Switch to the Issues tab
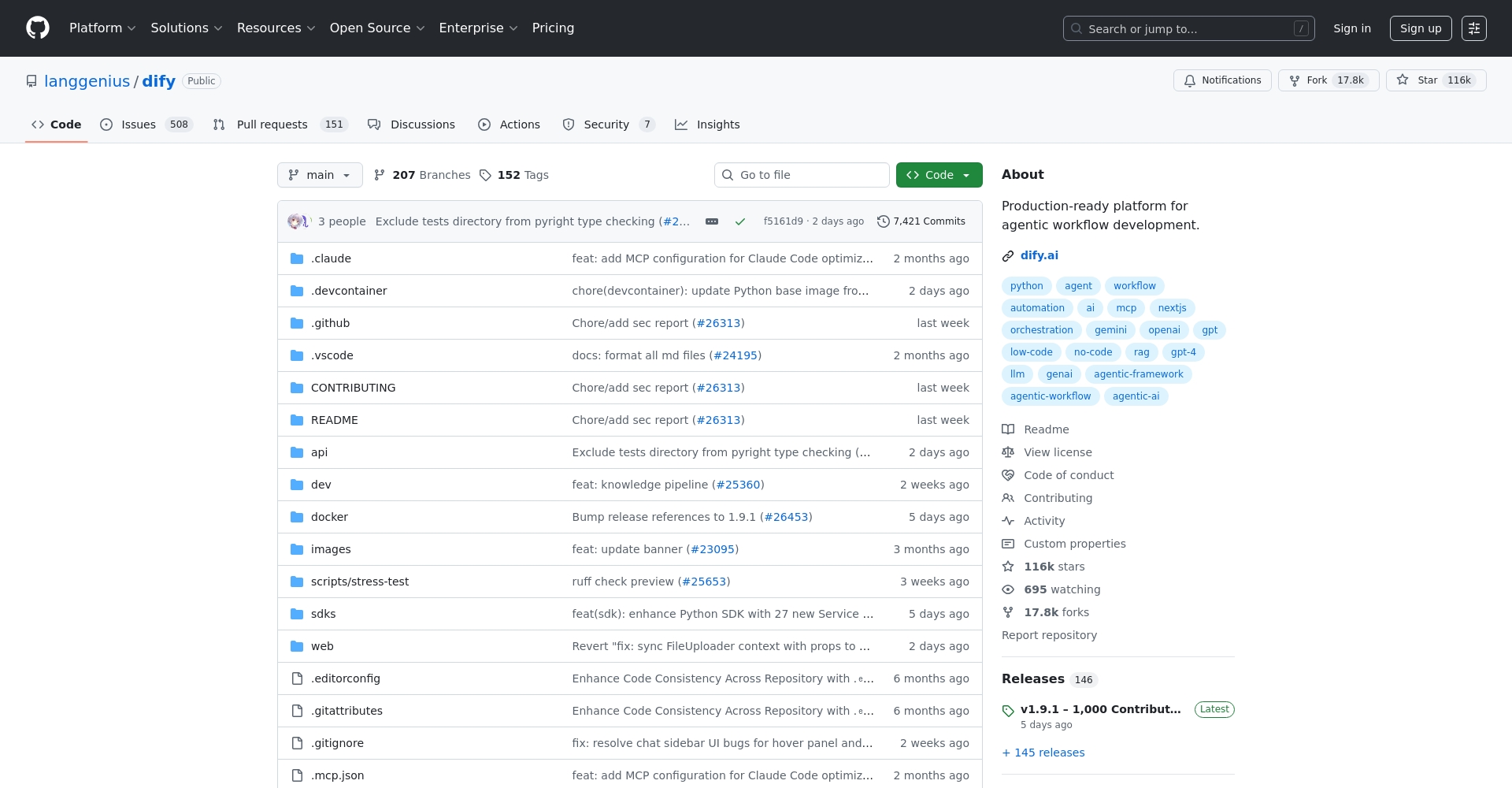This screenshot has height=788, width=1512. coord(139,125)
